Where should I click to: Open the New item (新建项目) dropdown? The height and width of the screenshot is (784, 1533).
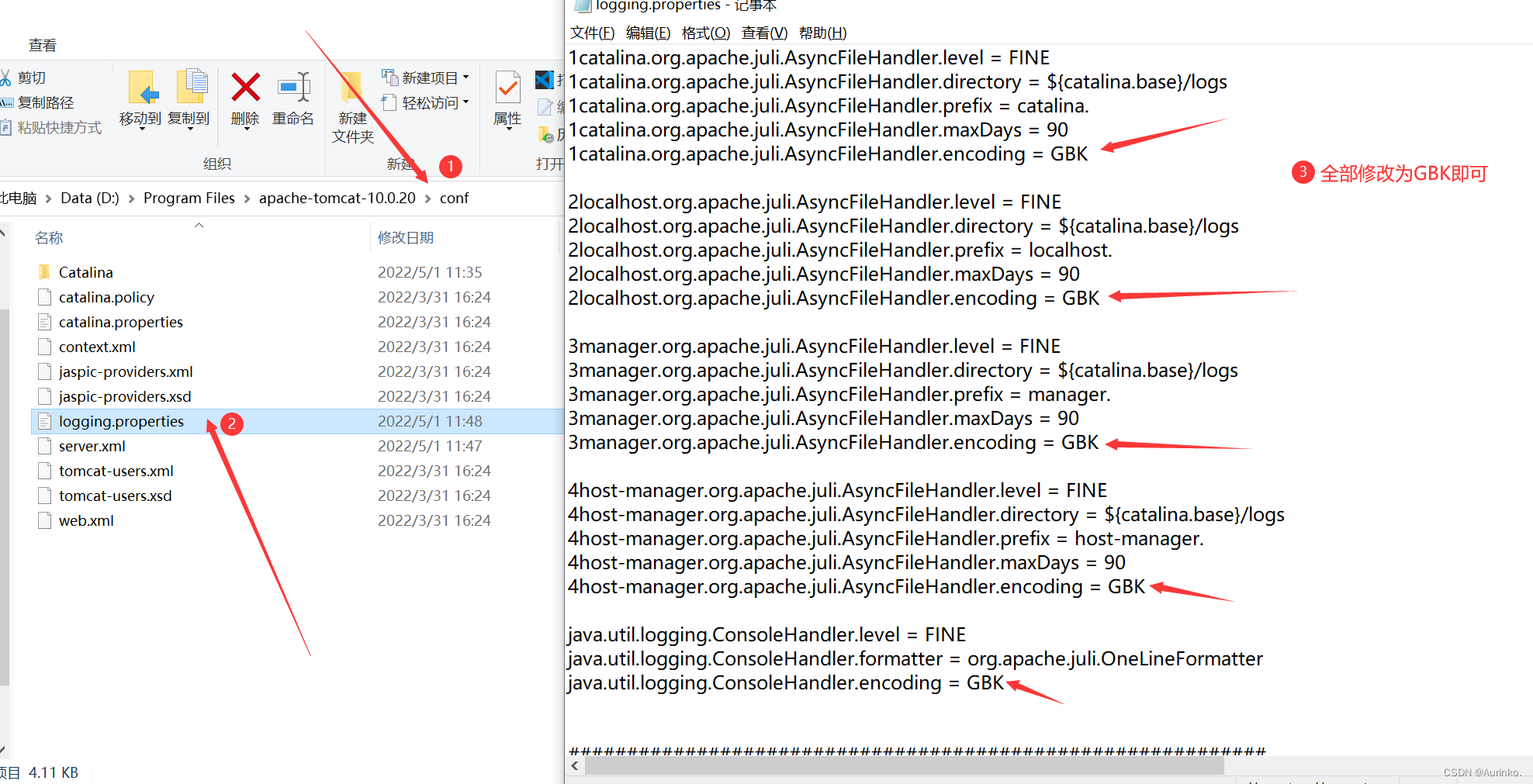(x=425, y=78)
